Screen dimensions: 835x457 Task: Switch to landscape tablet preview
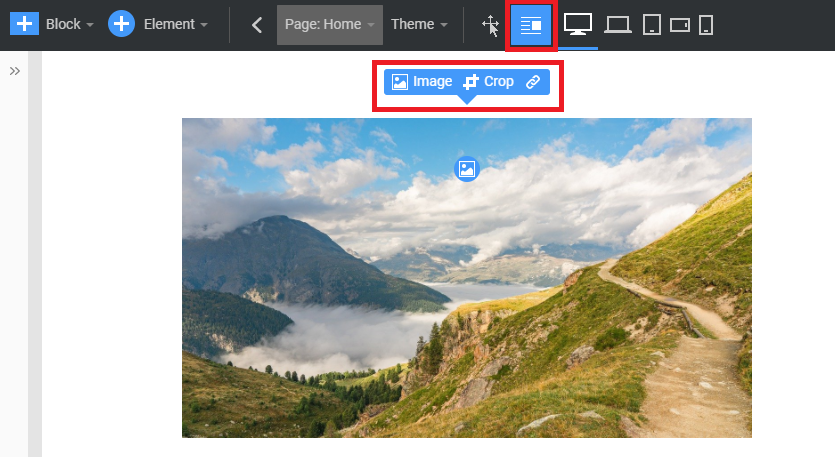[x=680, y=25]
